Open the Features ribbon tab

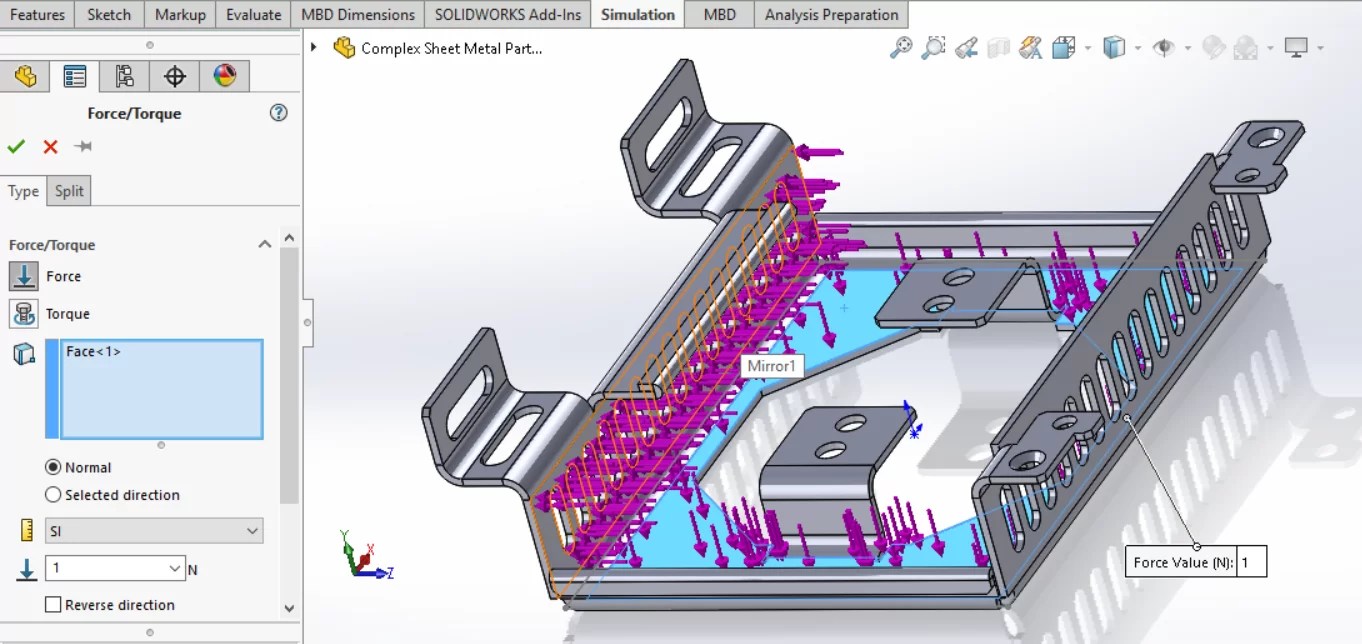pos(37,14)
